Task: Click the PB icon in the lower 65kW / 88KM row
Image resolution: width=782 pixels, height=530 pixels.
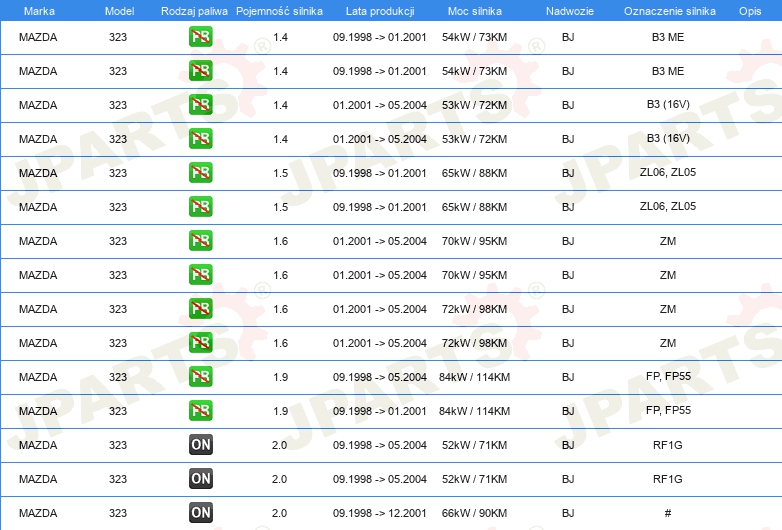Action: point(201,207)
